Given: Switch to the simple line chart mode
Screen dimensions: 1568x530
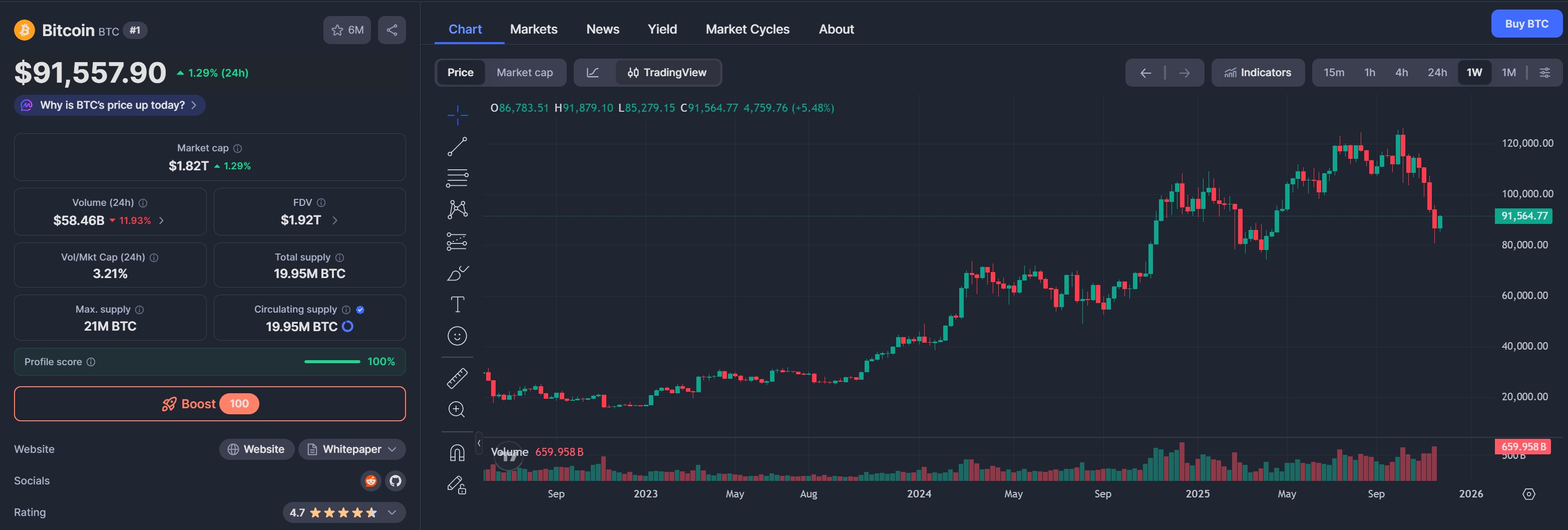Looking at the screenshot, I should click(x=593, y=73).
